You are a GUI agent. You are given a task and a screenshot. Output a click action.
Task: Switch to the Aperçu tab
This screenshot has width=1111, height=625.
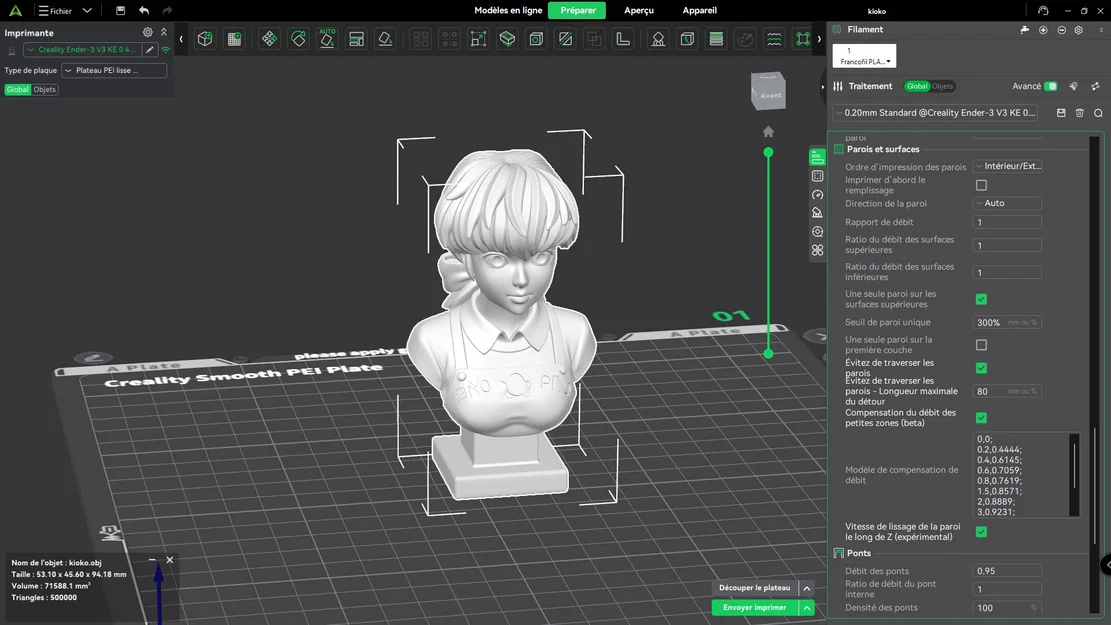(638, 11)
